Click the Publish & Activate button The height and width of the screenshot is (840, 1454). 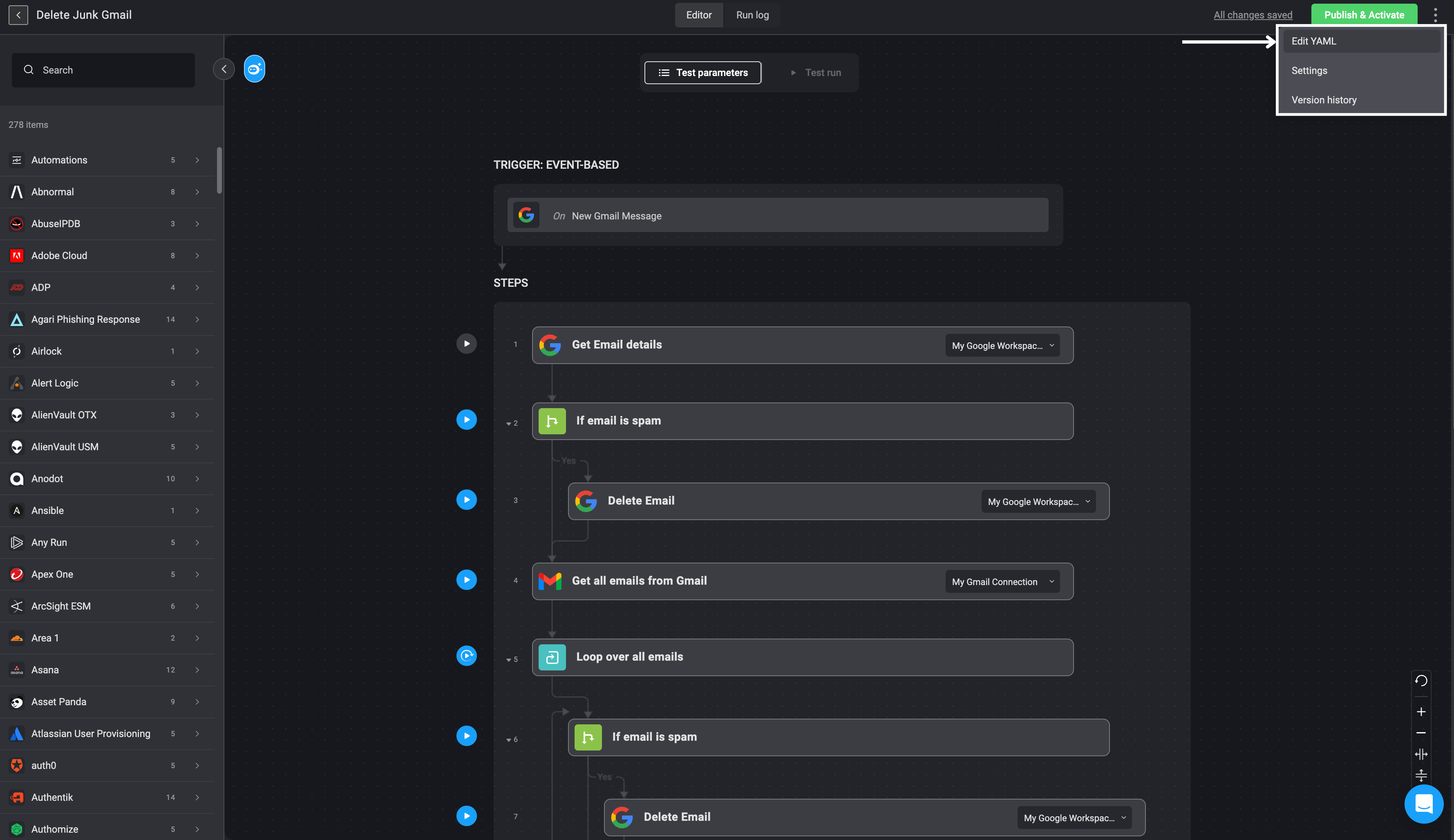(1363, 15)
